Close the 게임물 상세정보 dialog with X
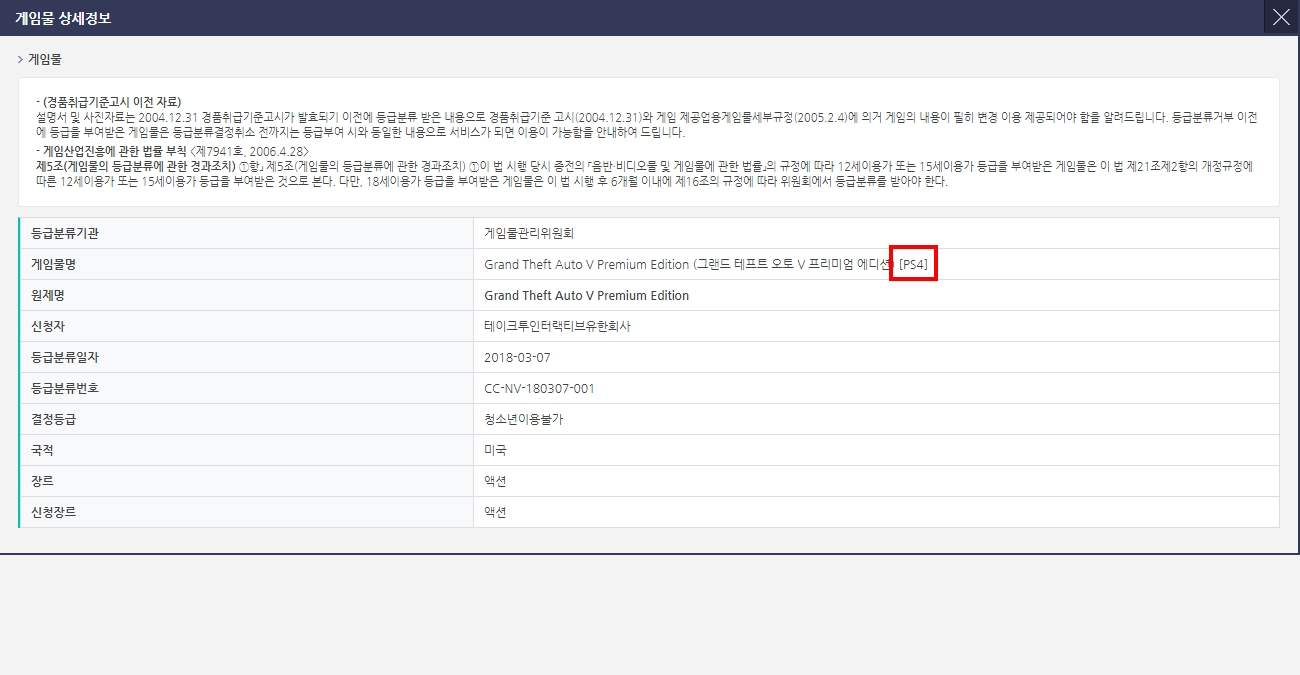Image resolution: width=1300 pixels, height=675 pixels. [1281, 18]
